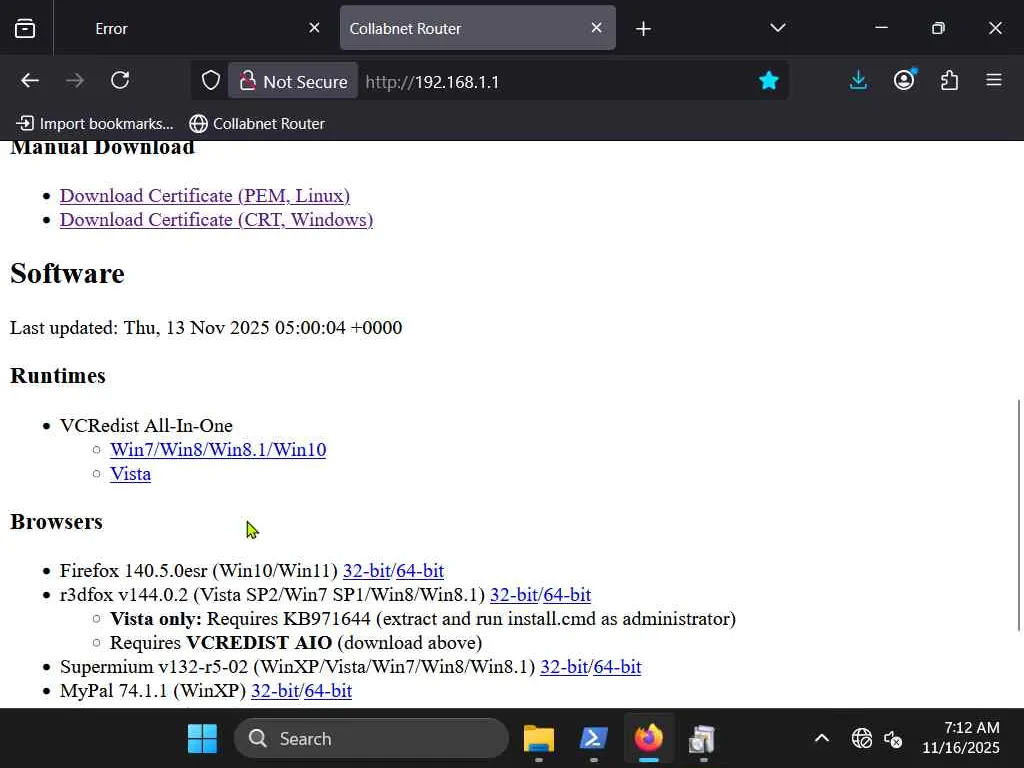Open the Collabnet Router bookmark
The width and height of the screenshot is (1024, 768).
pyautogui.click(x=257, y=123)
